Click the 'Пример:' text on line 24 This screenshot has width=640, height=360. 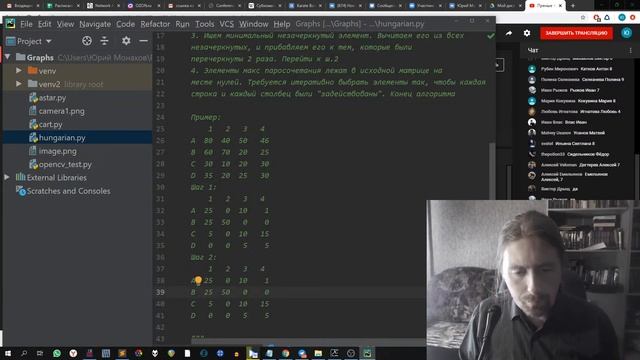(x=206, y=117)
